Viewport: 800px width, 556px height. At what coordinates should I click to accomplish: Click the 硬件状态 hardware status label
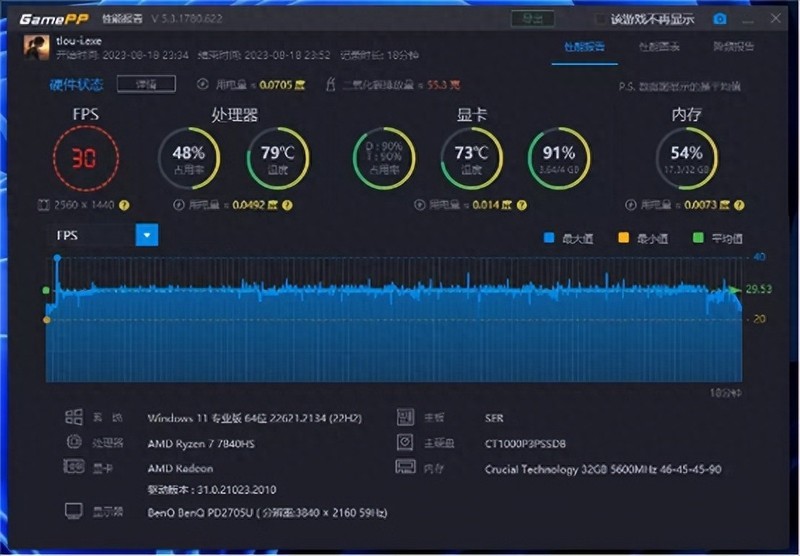(x=77, y=84)
